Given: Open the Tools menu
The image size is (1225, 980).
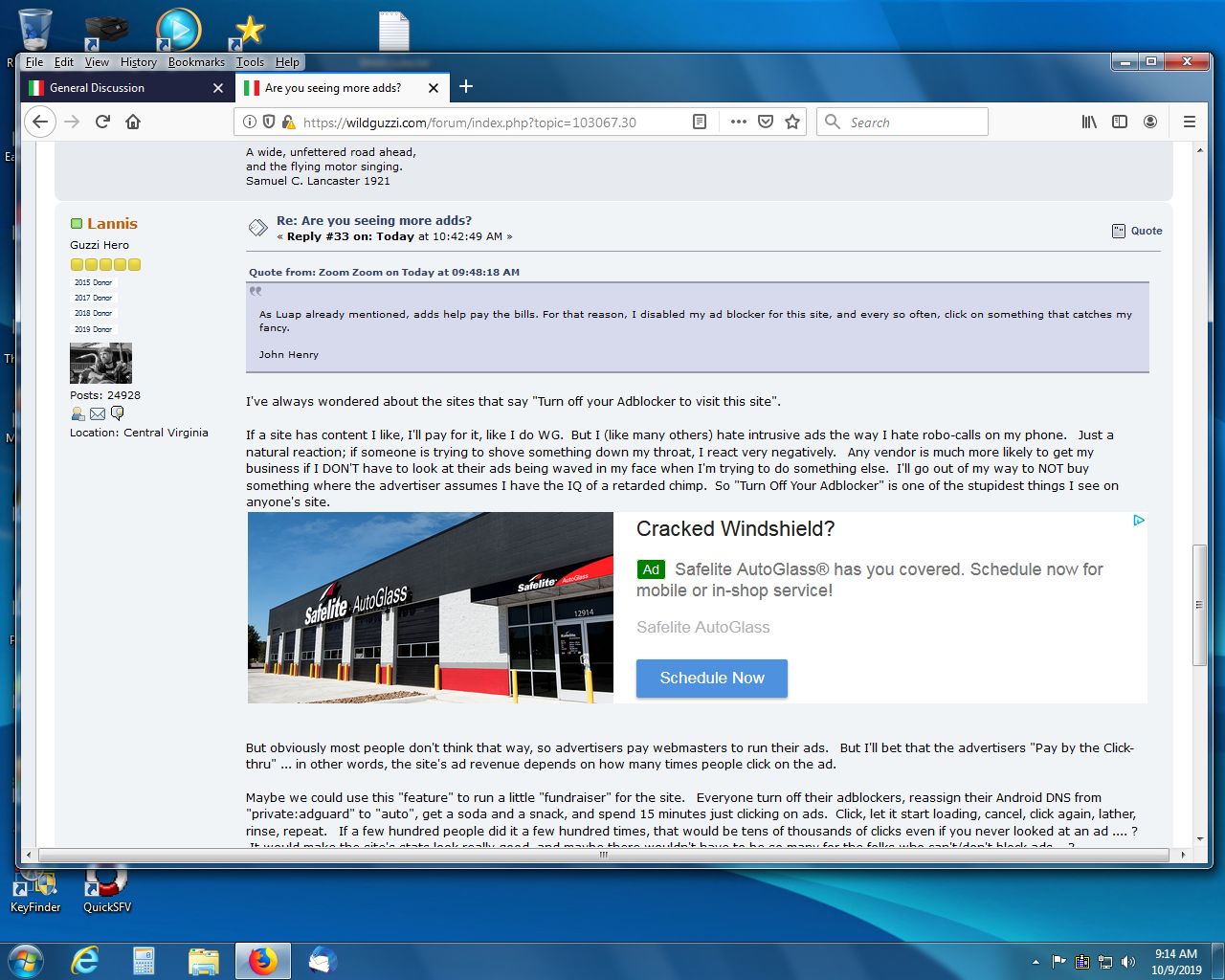Looking at the screenshot, I should (250, 62).
